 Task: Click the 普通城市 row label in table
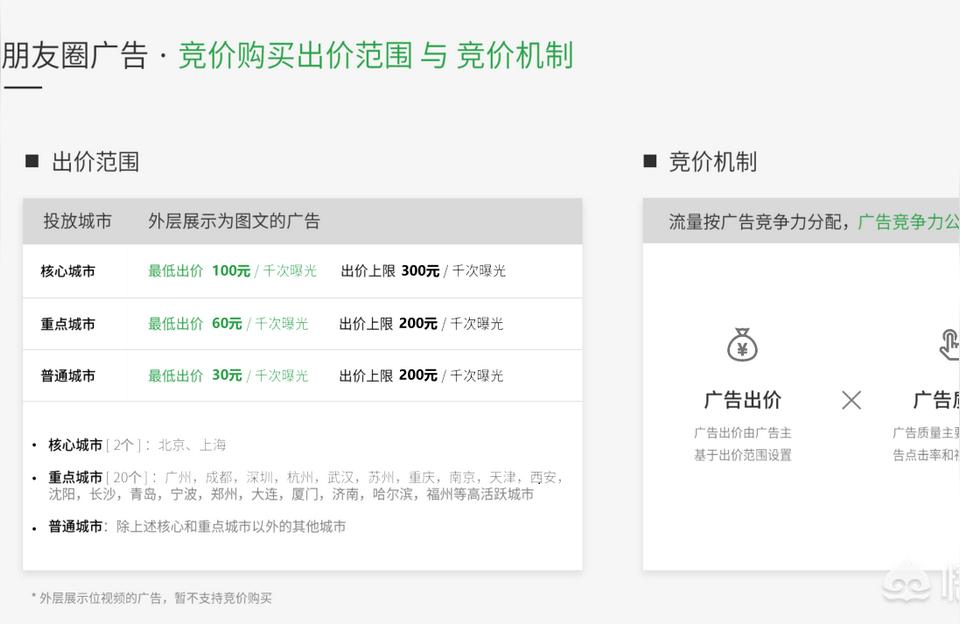coord(68,376)
